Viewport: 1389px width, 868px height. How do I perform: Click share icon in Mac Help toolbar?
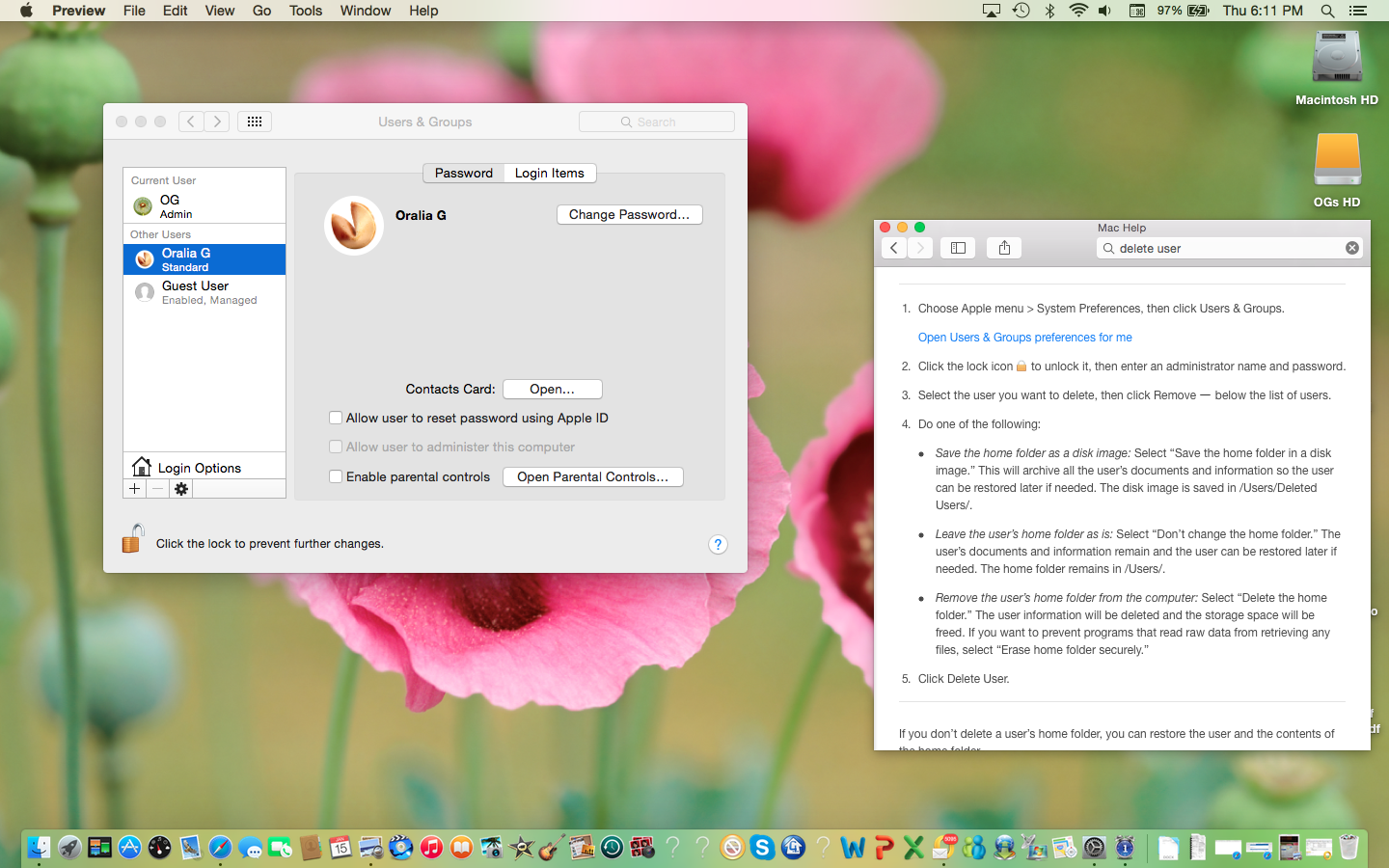[x=1004, y=248]
